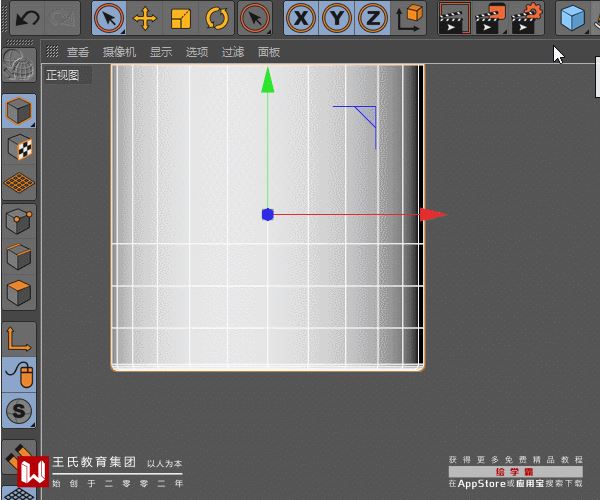
Task: Activate the Scale tool
Action: (x=181, y=18)
